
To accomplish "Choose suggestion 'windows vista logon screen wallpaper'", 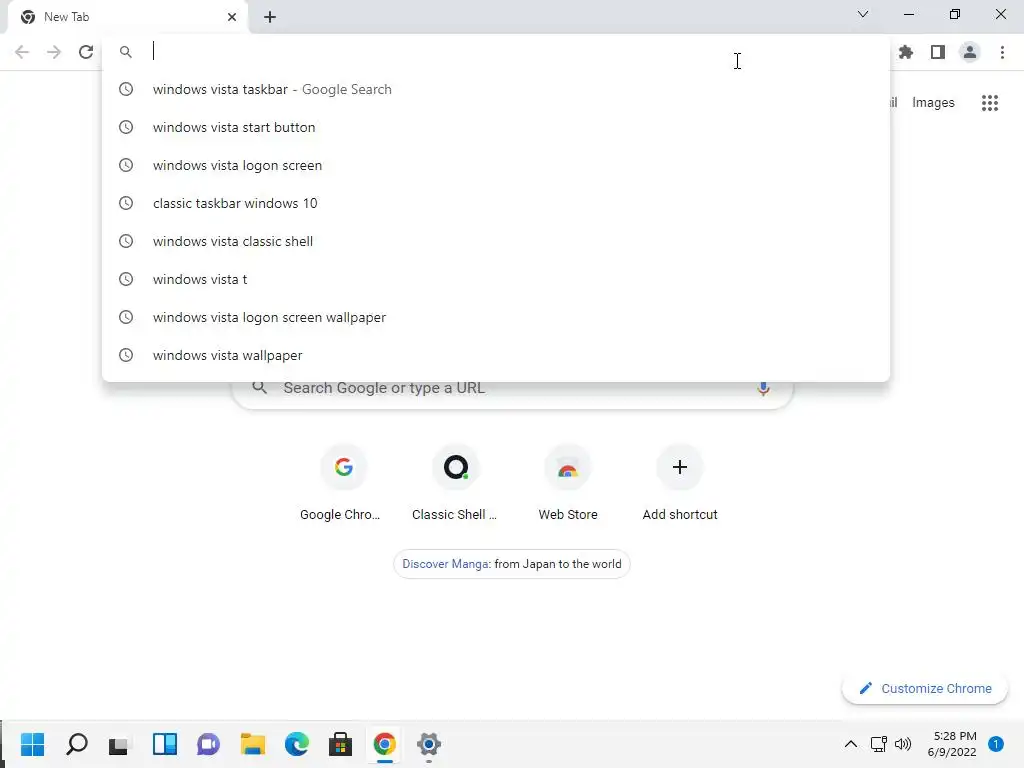I will pos(496,317).
